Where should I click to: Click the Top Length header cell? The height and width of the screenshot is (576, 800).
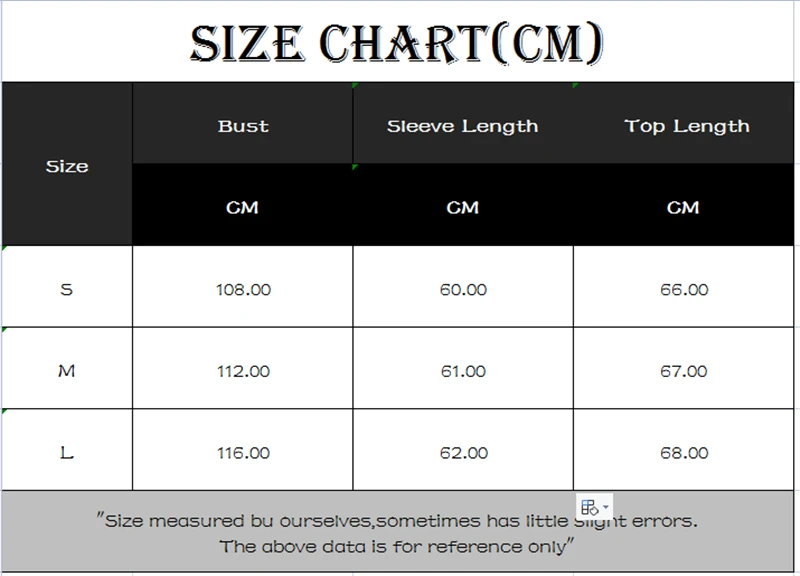pyautogui.click(x=686, y=126)
